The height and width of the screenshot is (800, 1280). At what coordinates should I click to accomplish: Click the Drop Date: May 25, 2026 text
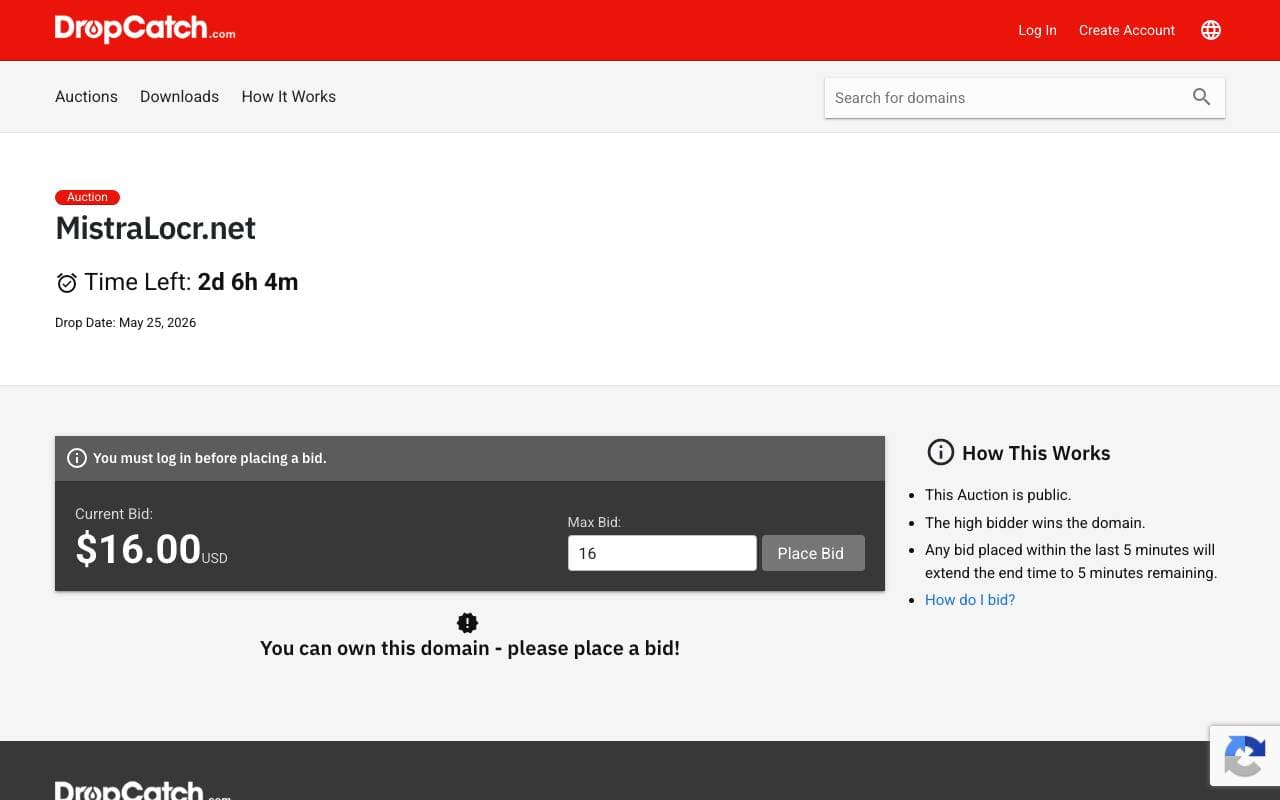pos(125,323)
